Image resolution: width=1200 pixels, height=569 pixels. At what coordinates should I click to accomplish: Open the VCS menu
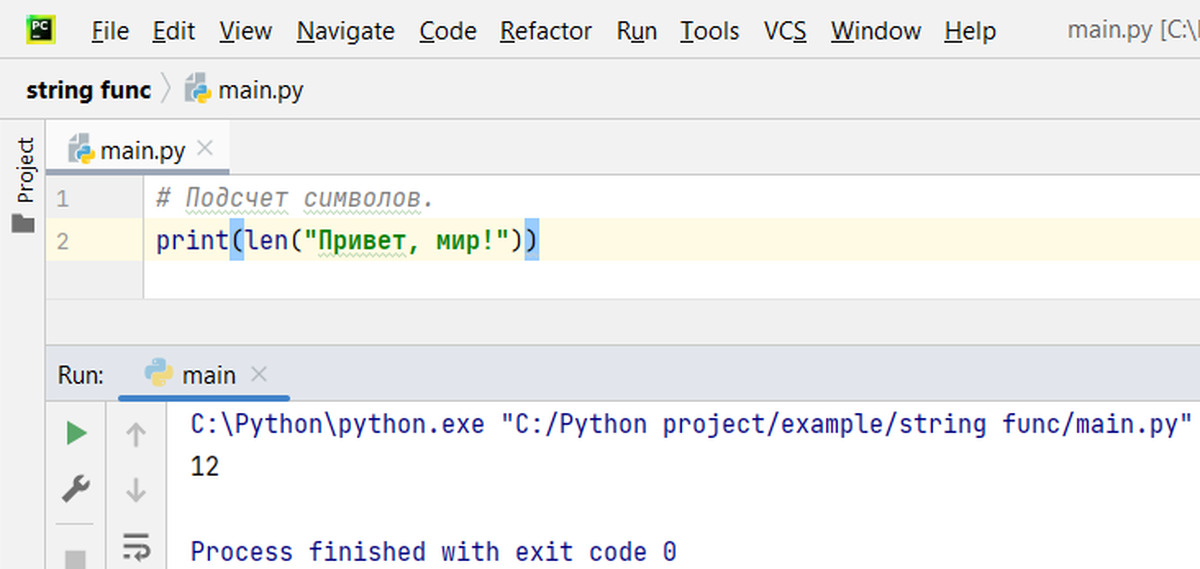pos(785,31)
